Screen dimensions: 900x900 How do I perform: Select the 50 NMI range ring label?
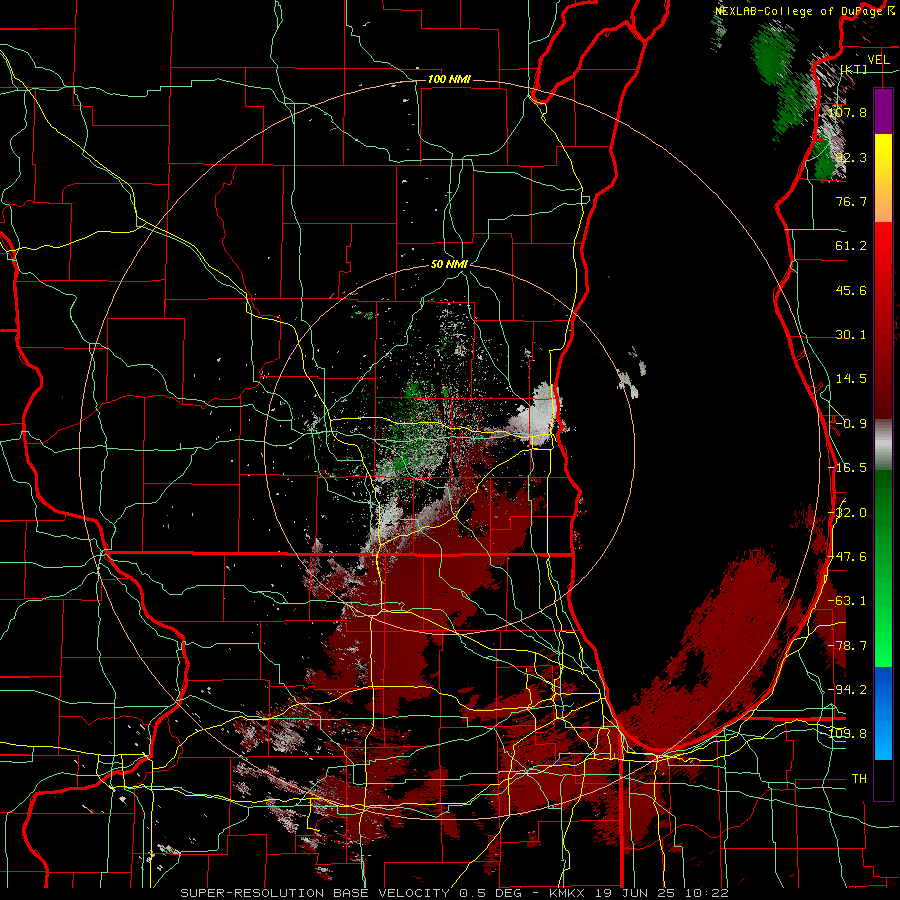coord(449,264)
